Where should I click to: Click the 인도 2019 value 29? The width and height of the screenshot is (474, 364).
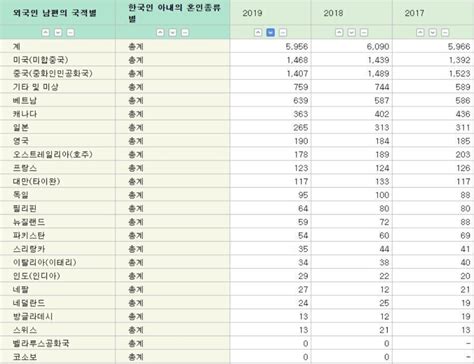click(x=303, y=276)
